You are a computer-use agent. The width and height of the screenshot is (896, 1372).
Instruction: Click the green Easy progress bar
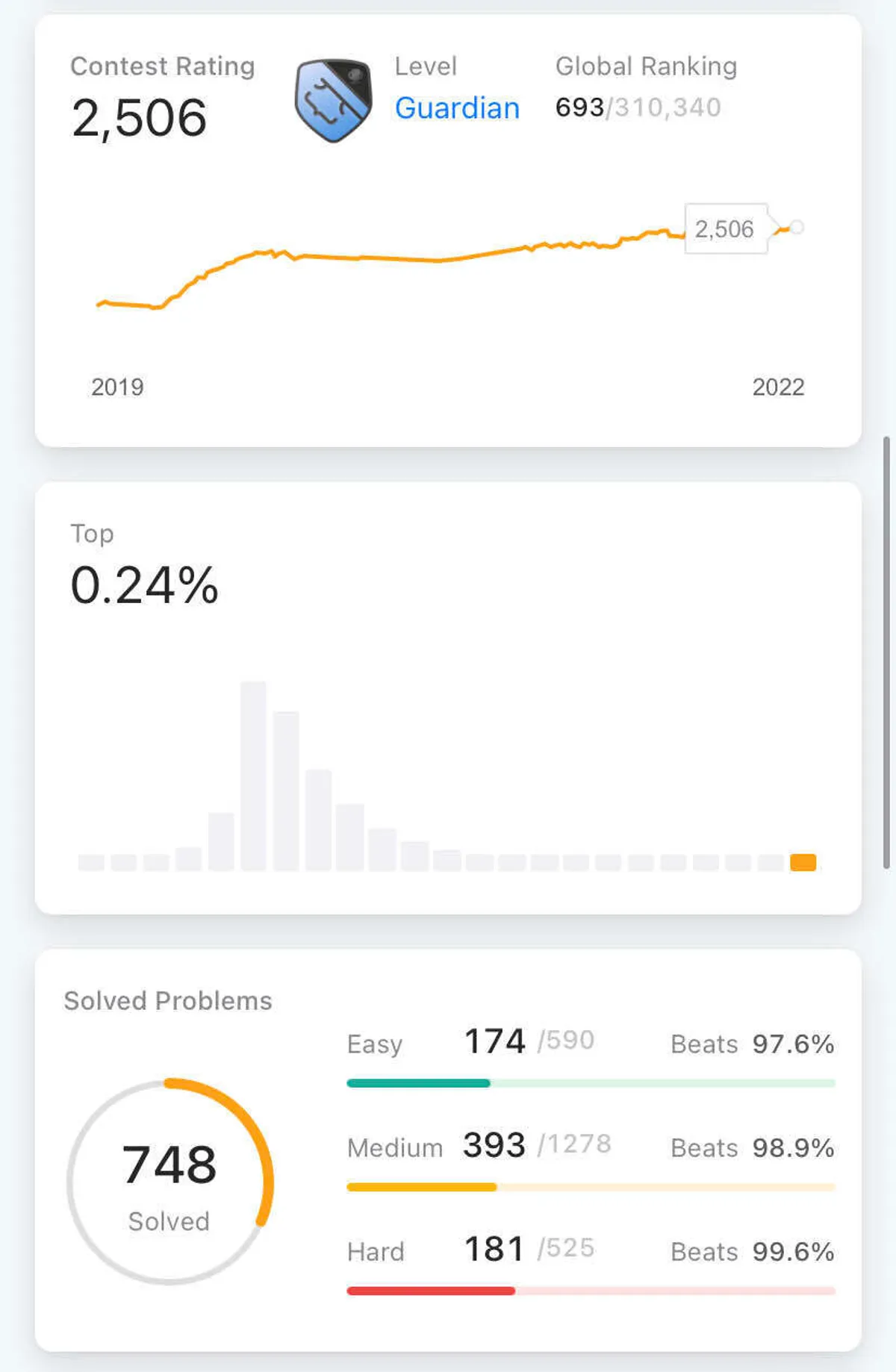click(418, 1083)
